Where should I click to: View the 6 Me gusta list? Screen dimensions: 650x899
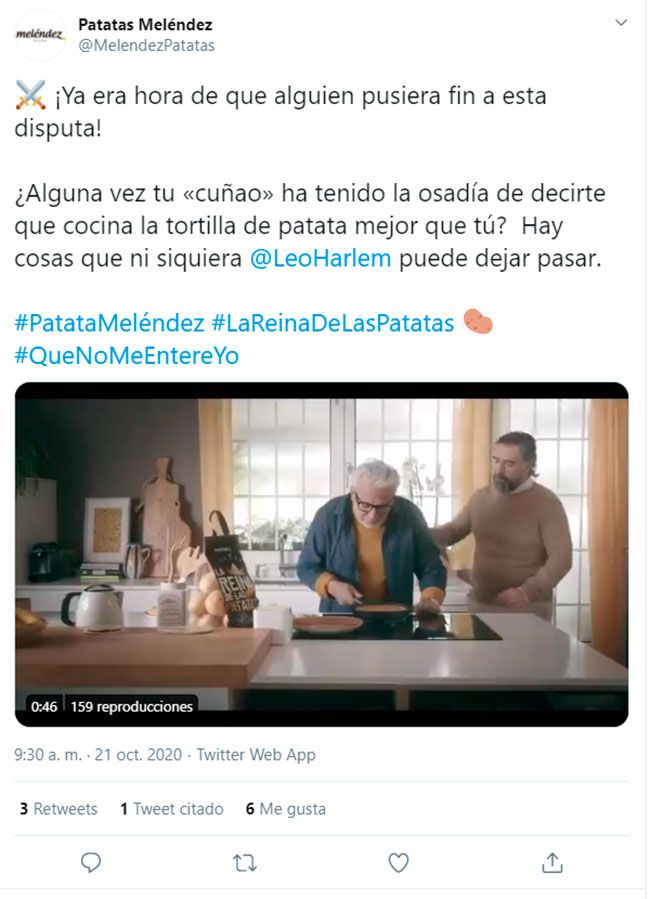[285, 809]
